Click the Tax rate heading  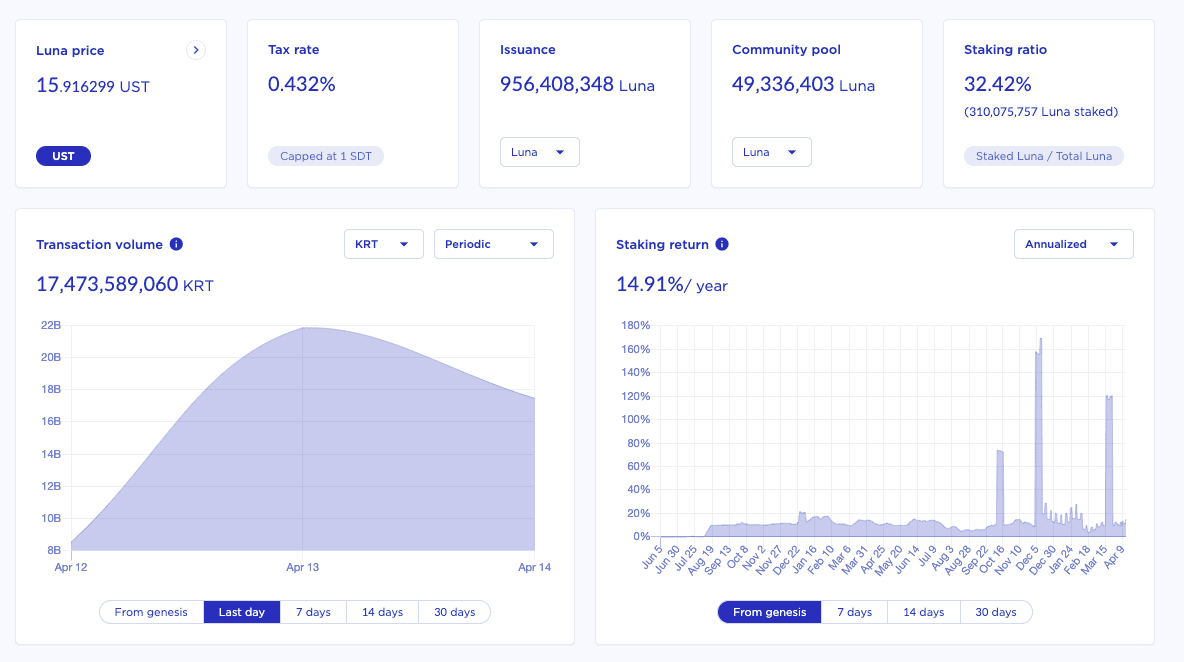[x=294, y=50]
